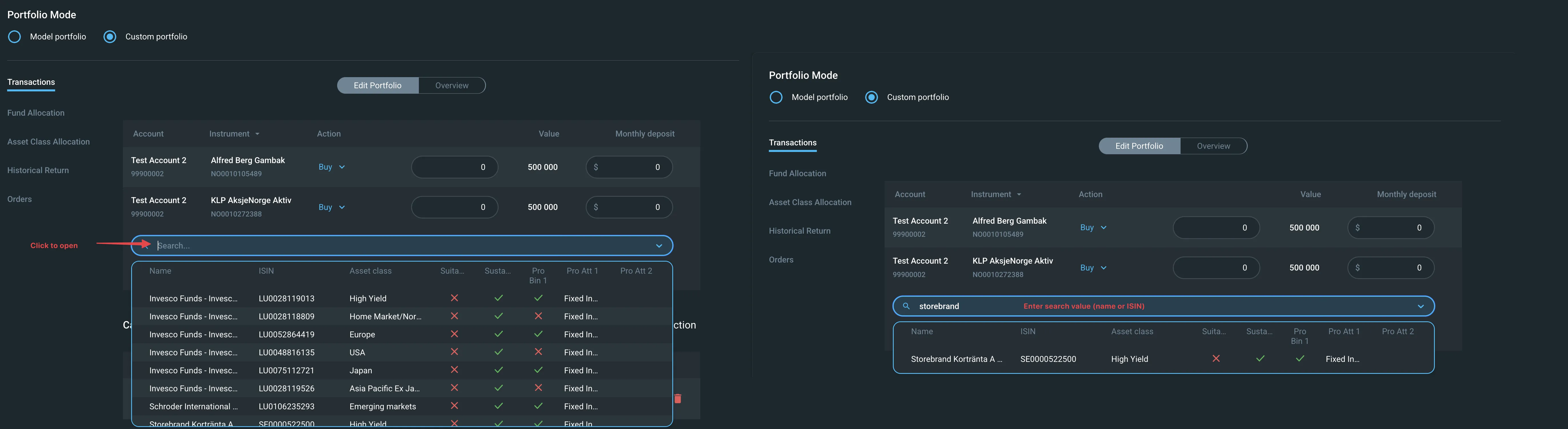Open Buy dropdown for KLP AksjeNorge Aktiv, right panel

1093,268
